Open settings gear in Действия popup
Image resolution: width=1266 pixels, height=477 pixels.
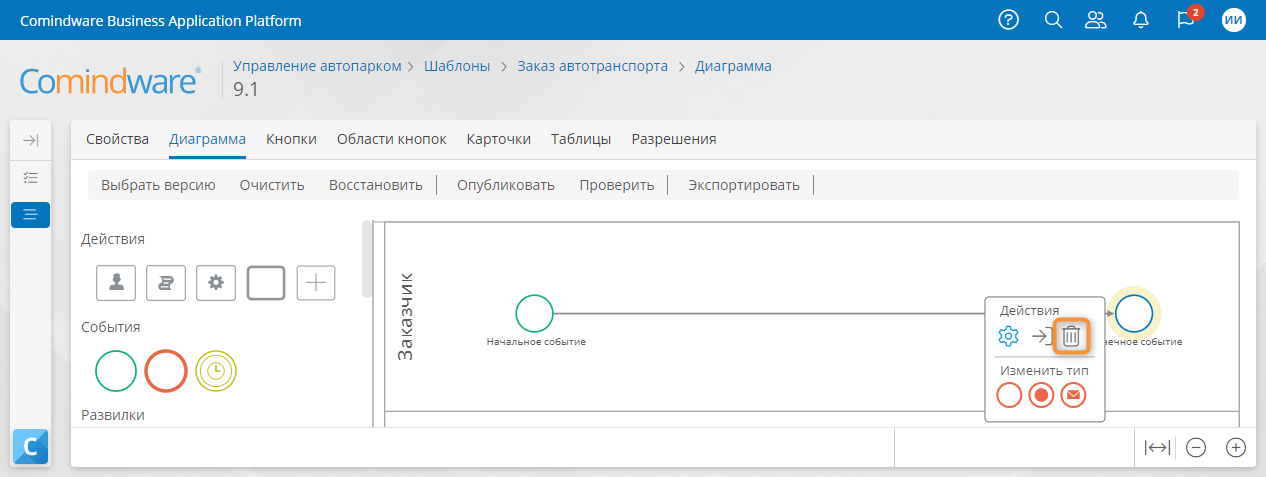point(1008,336)
